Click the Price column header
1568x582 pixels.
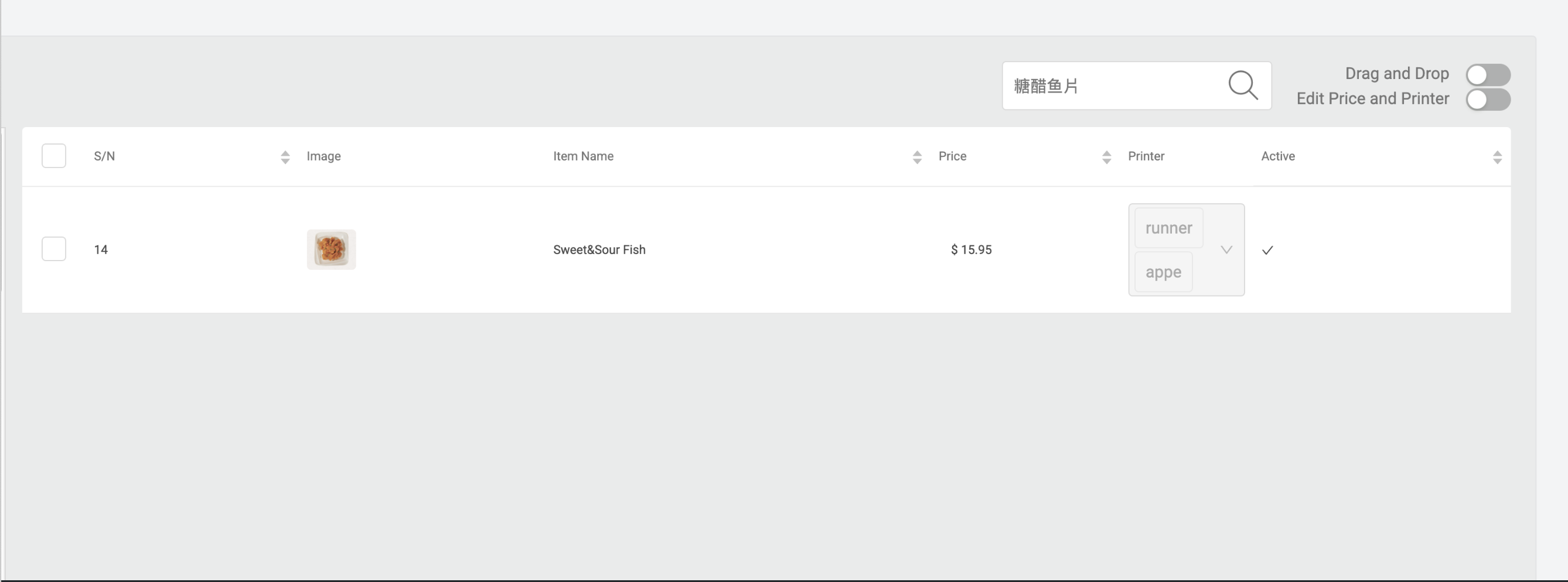pos(952,156)
